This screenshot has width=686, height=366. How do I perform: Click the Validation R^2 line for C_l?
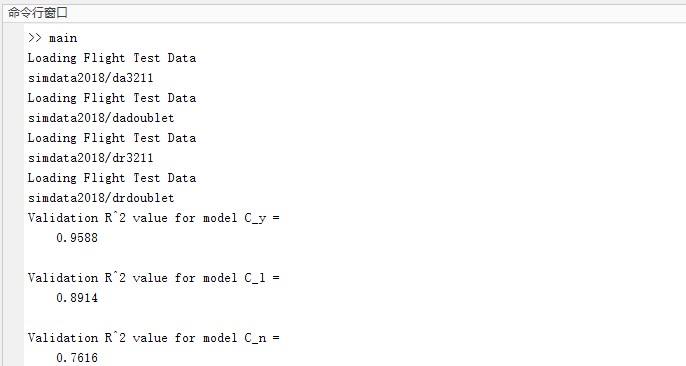point(154,278)
